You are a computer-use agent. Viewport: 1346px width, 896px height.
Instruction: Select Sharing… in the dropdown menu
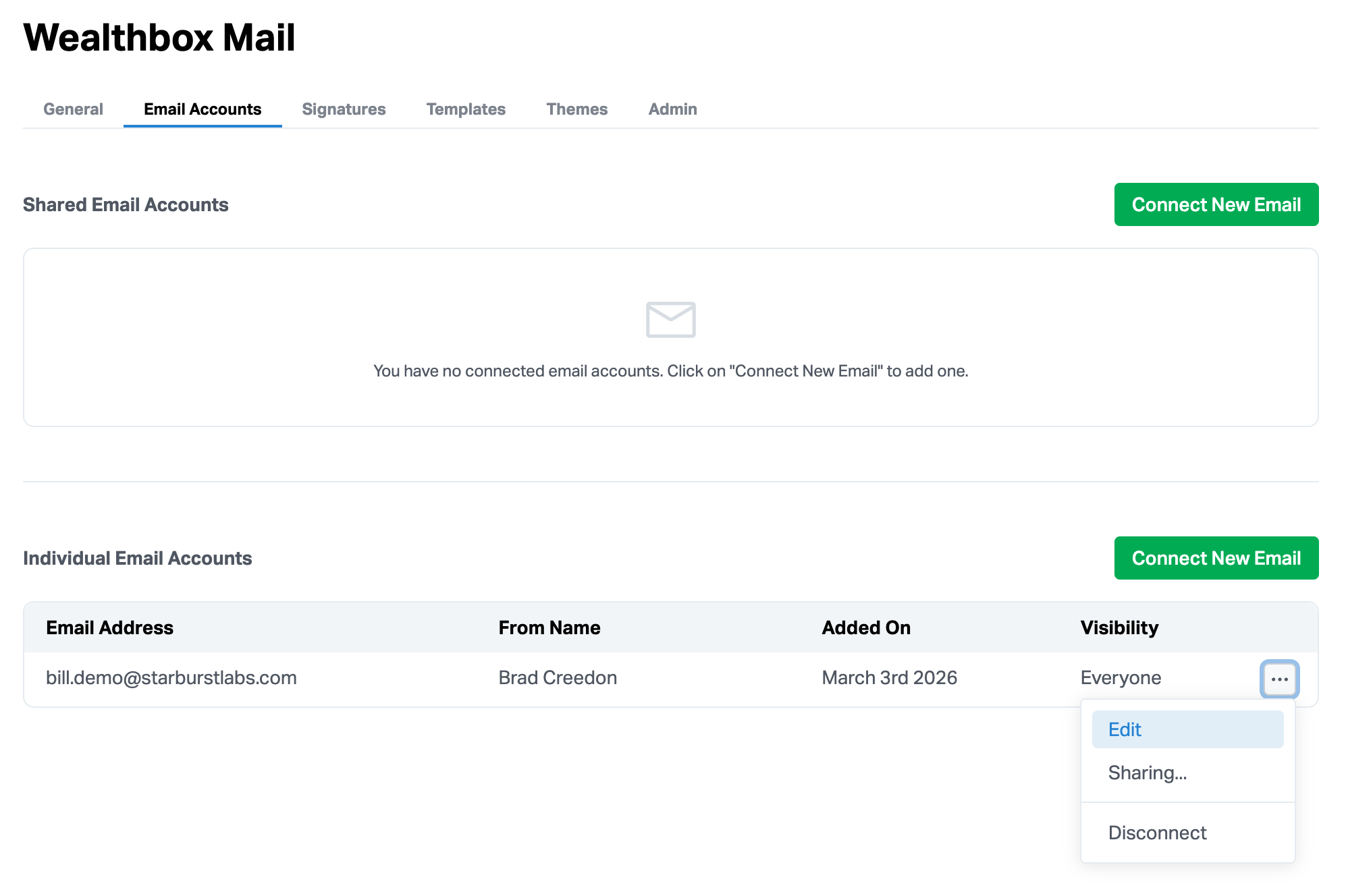point(1148,773)
